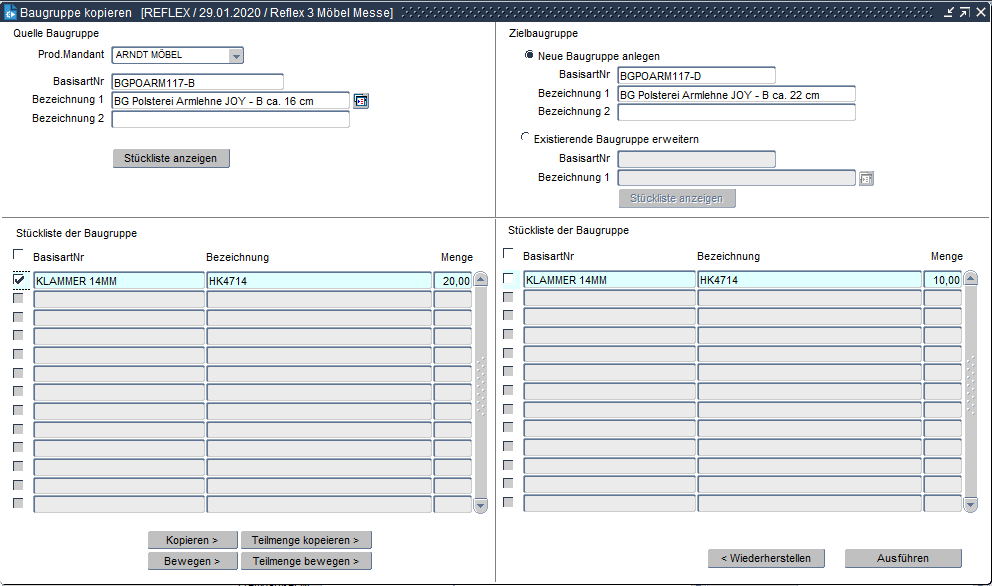The image size is (992, 586).
Task: Uncheck the KLAMMER 14MM row in source list
Action: point(19,280)
